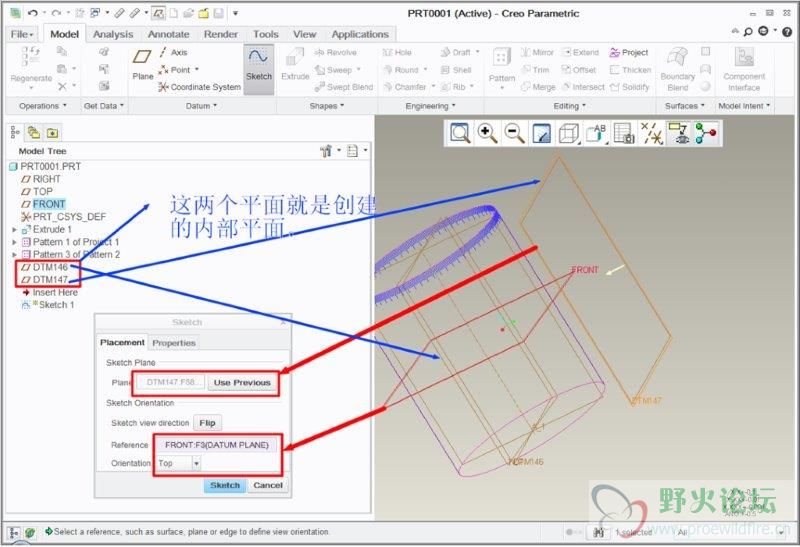Viewport: 800px width, 547px height.
Task: Open Component Interface tool
Action: point(744,69)
